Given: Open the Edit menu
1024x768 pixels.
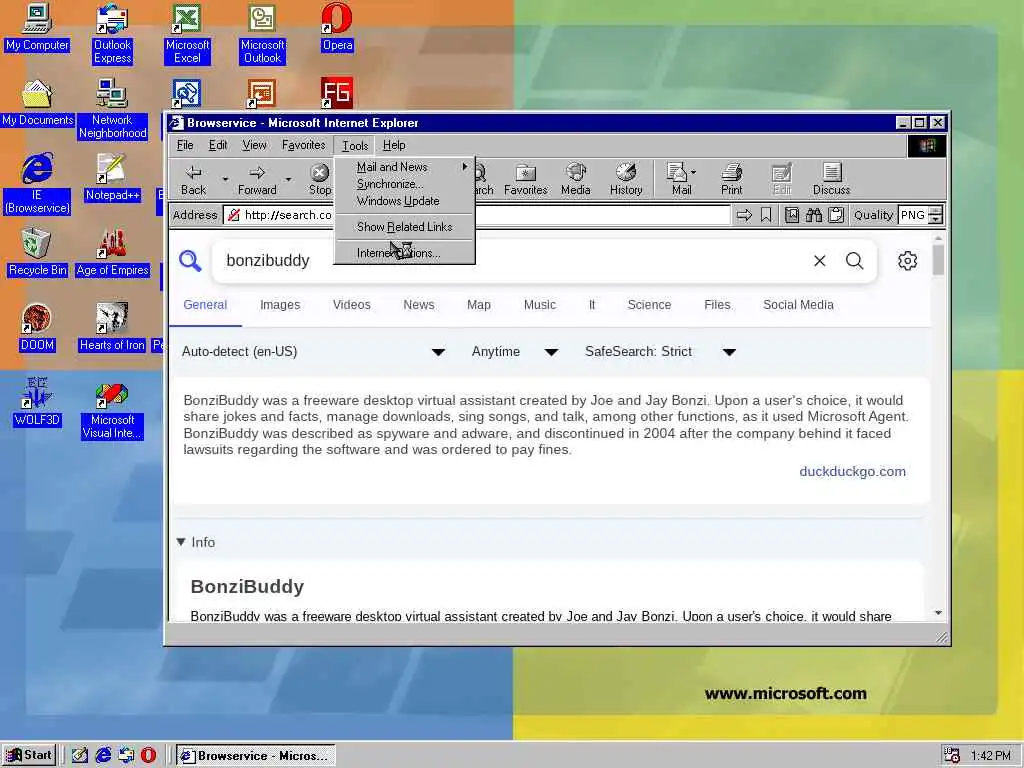Looking at the screenshot, I should click(217, 145).
